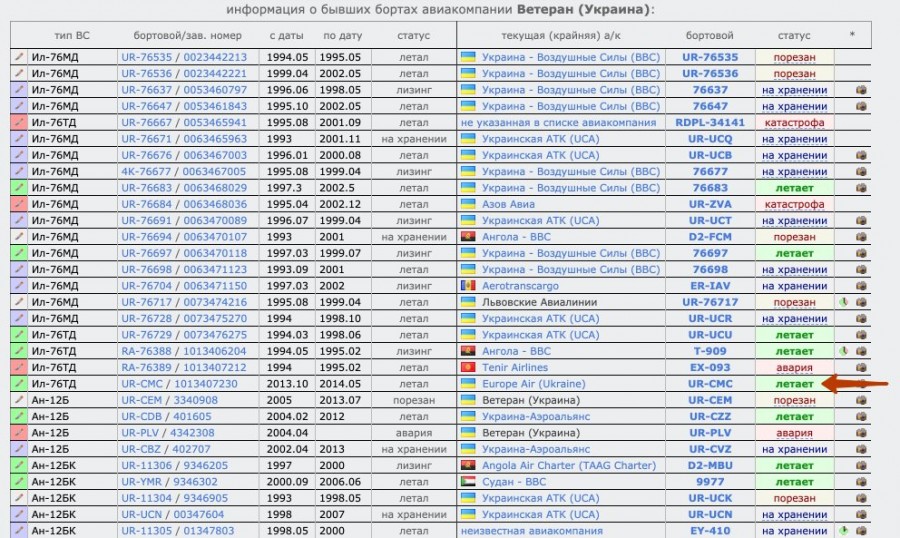Open the UR-ZVA registration link

(710, 204)
